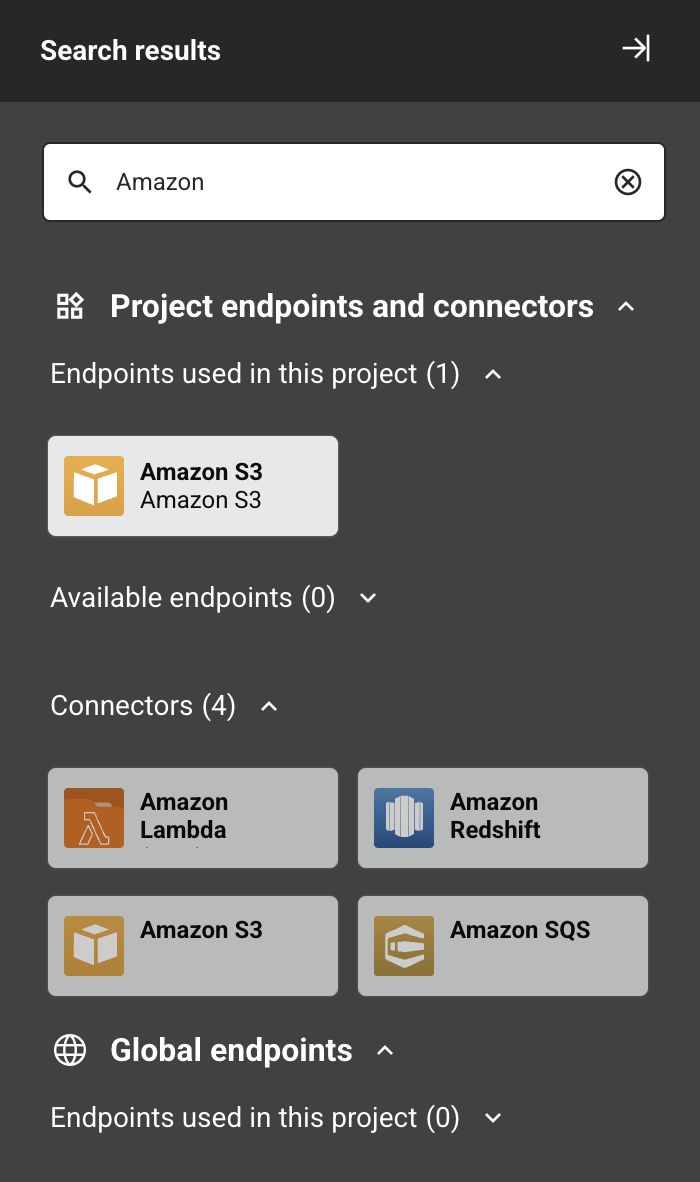Expand Endpoints used under Global endpoints
700x1182 pixels.
click(x=492, y=1118)
